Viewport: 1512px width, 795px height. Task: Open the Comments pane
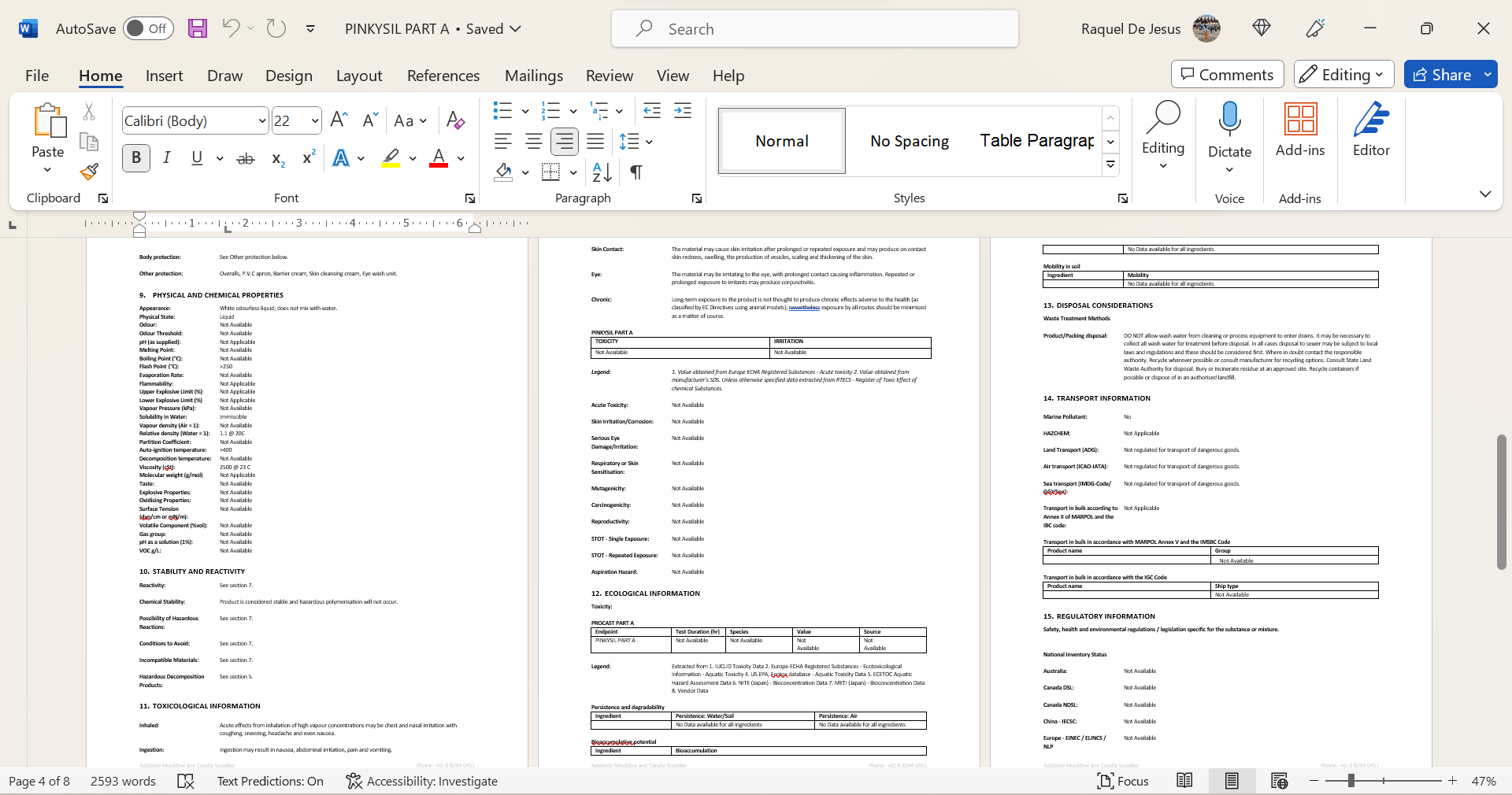tap(1227, 75)
